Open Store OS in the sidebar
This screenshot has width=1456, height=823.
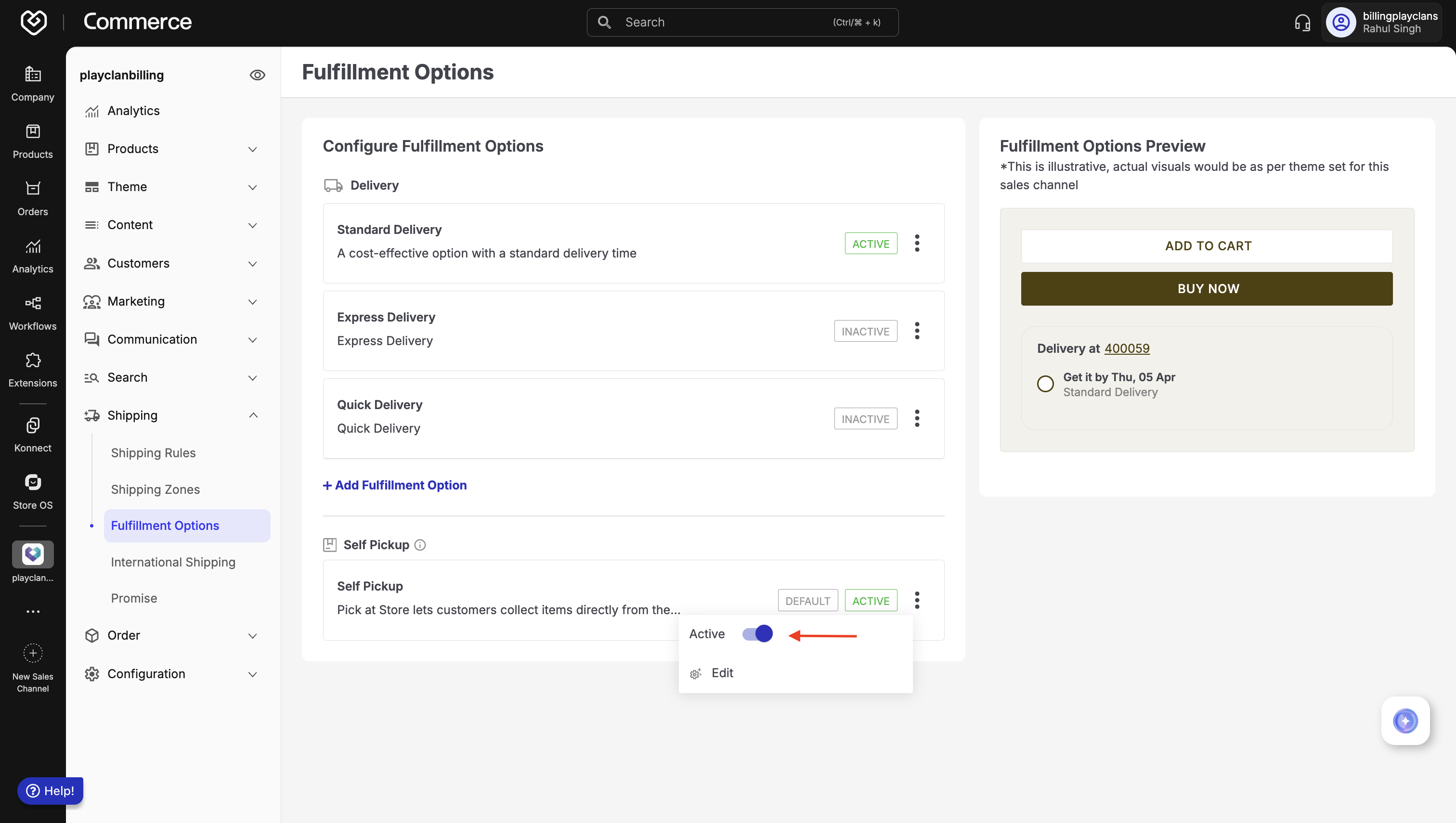[33, 483]
